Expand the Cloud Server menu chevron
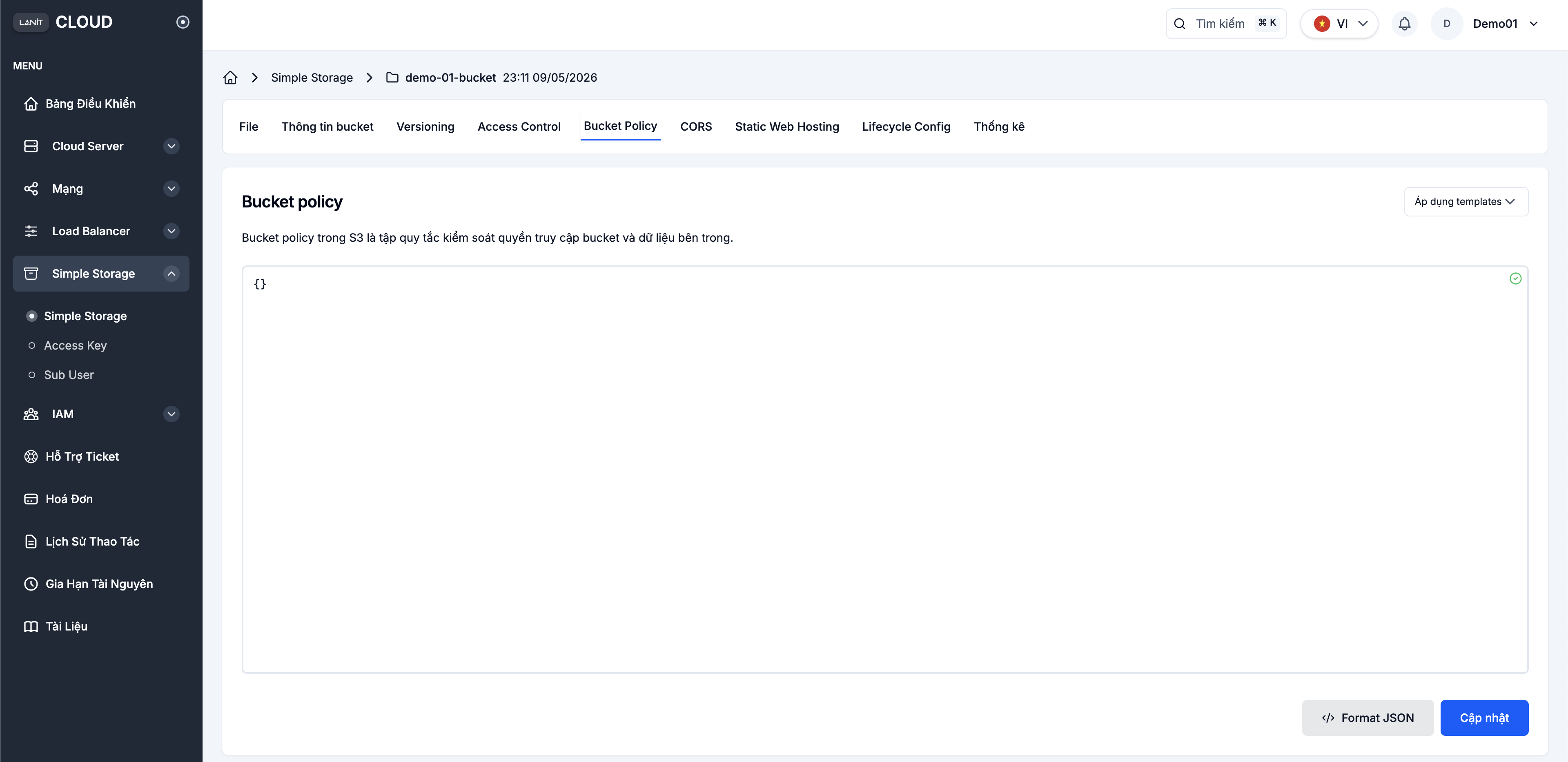1568x762 pixels. point(171,146)
